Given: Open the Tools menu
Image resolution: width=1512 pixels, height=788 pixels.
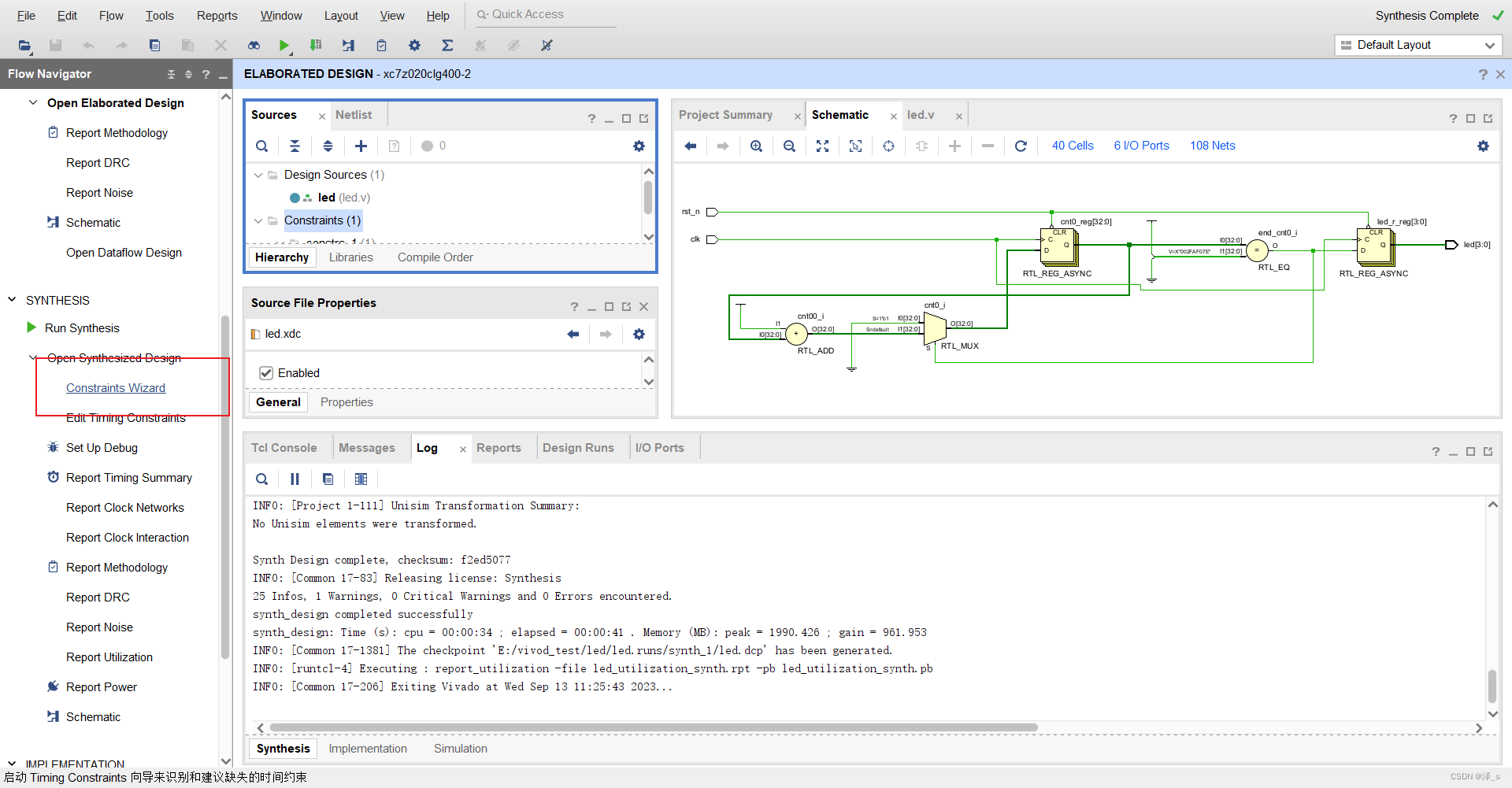Looking at the screenshot, I should tap(159, 16).
